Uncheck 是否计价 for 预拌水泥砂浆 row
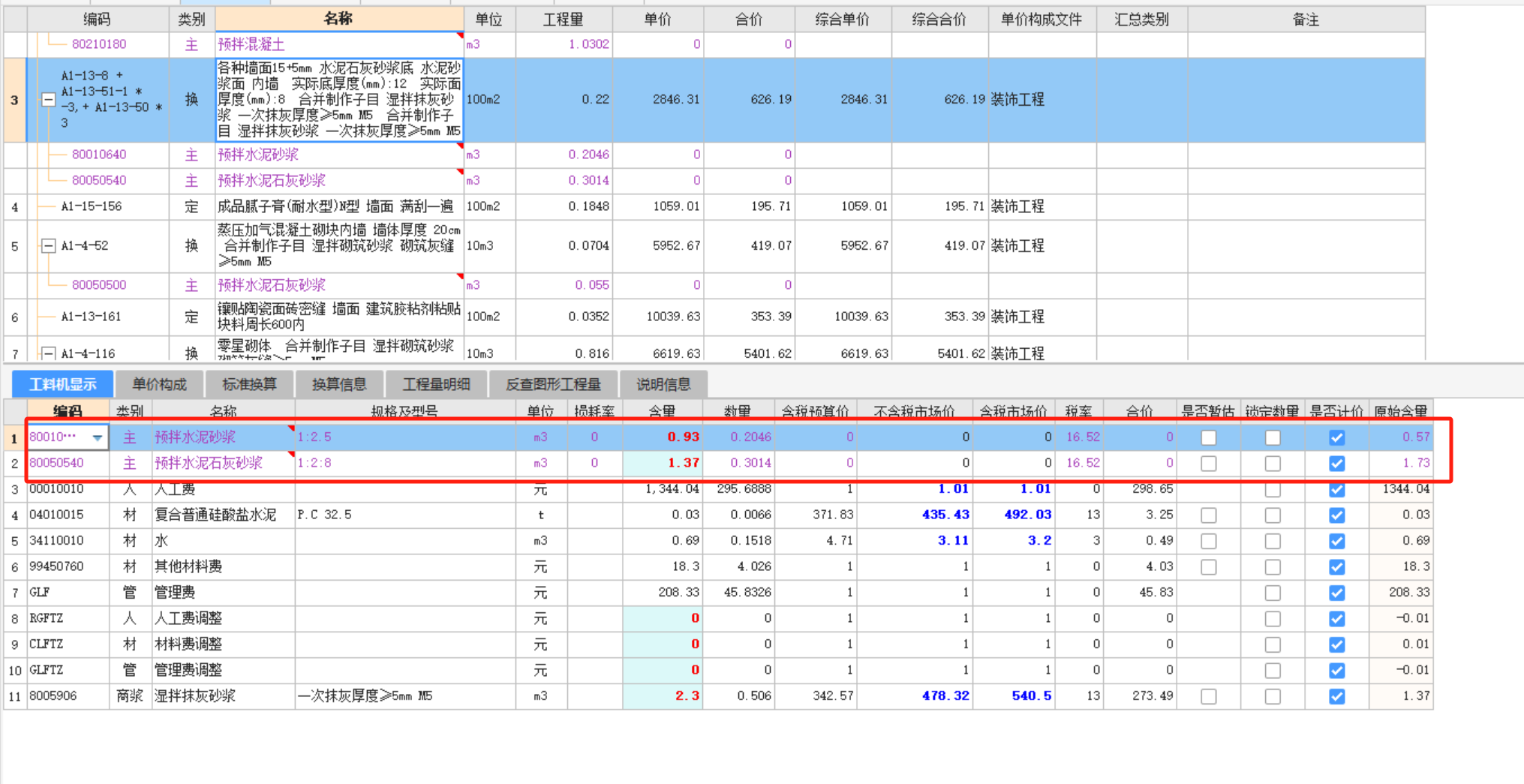 pos(1337,437)
